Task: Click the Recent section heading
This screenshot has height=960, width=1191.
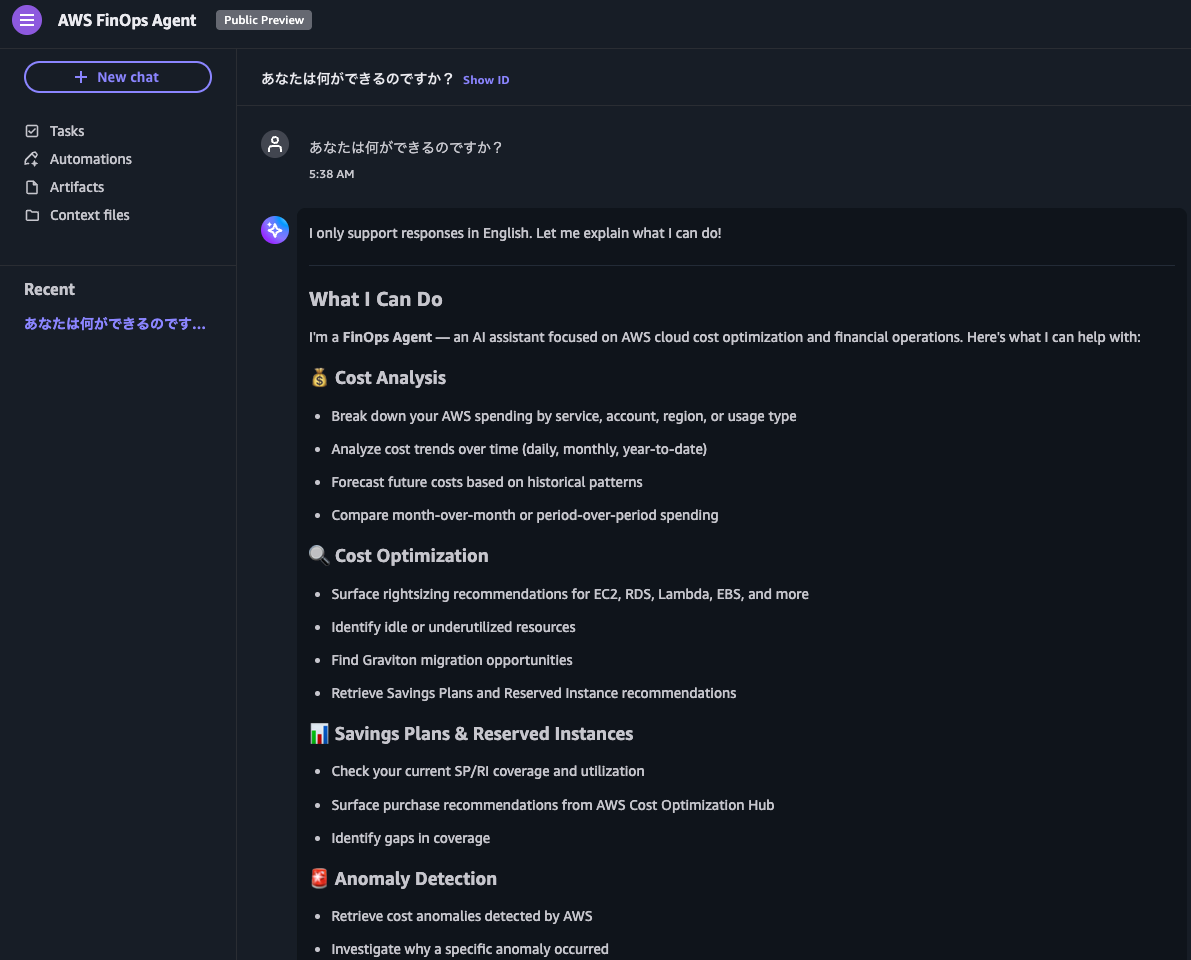Action: pyautogui.click(x=49, y=289)
